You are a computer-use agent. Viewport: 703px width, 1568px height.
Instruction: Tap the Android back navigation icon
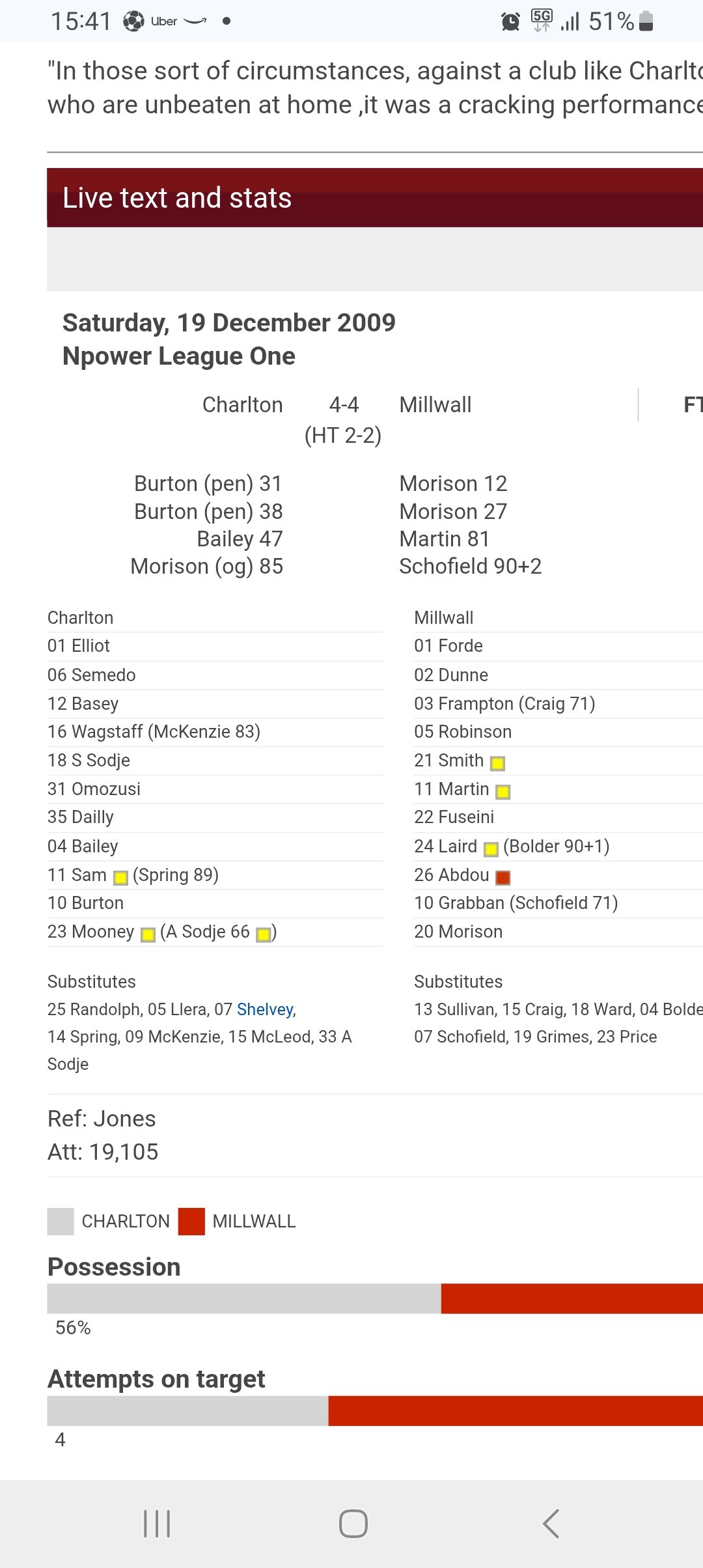click(551, 1524)
